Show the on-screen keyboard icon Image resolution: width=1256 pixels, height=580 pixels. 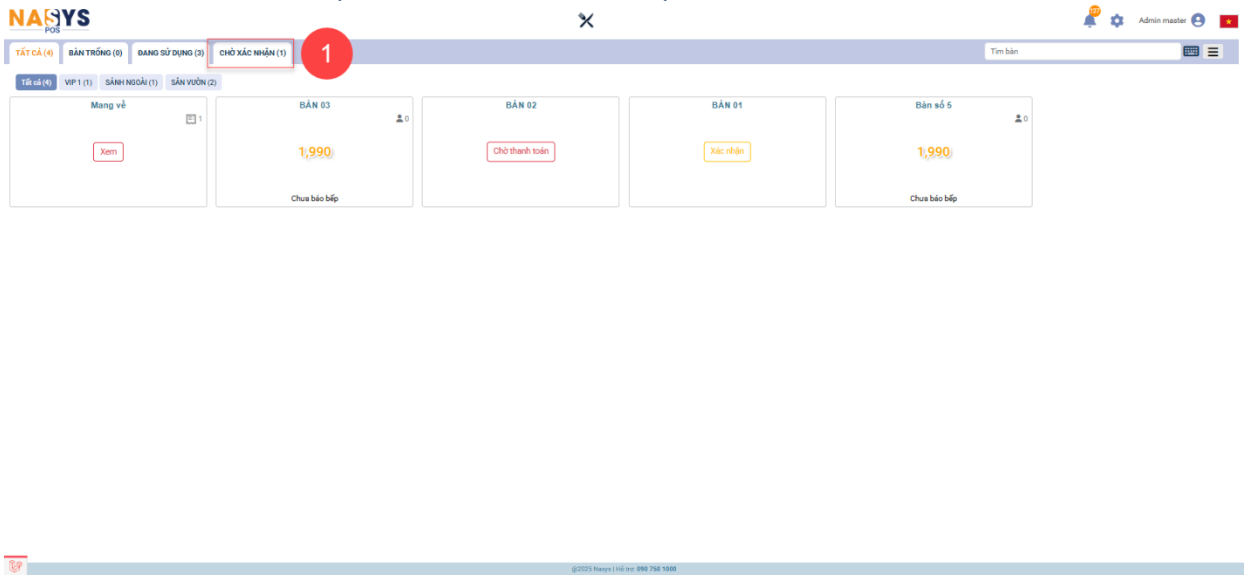1191,52
